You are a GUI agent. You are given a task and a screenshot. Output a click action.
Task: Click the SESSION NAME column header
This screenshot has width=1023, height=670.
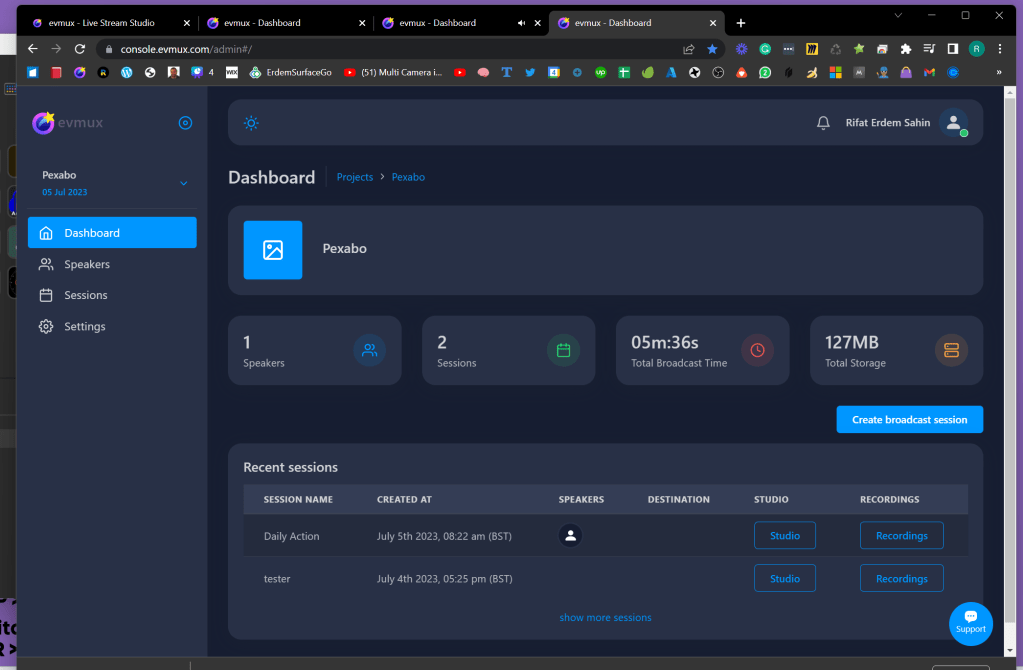tap(298, 500)
